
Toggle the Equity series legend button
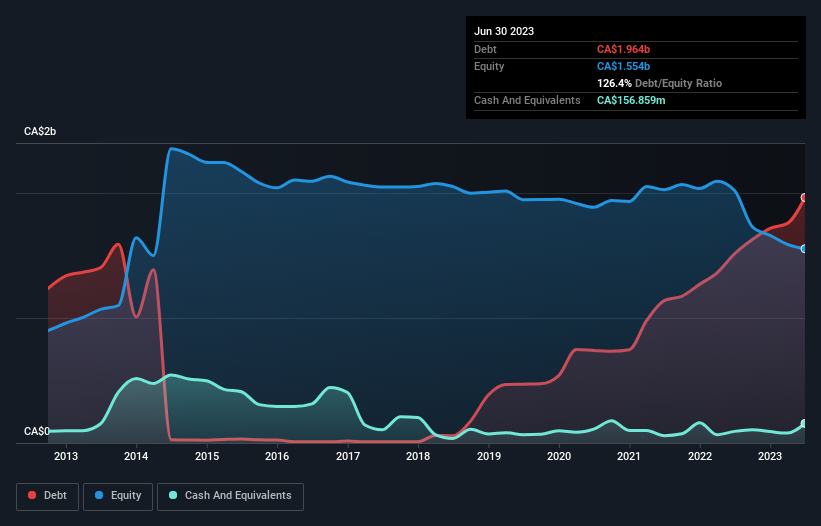coord(118,496)
